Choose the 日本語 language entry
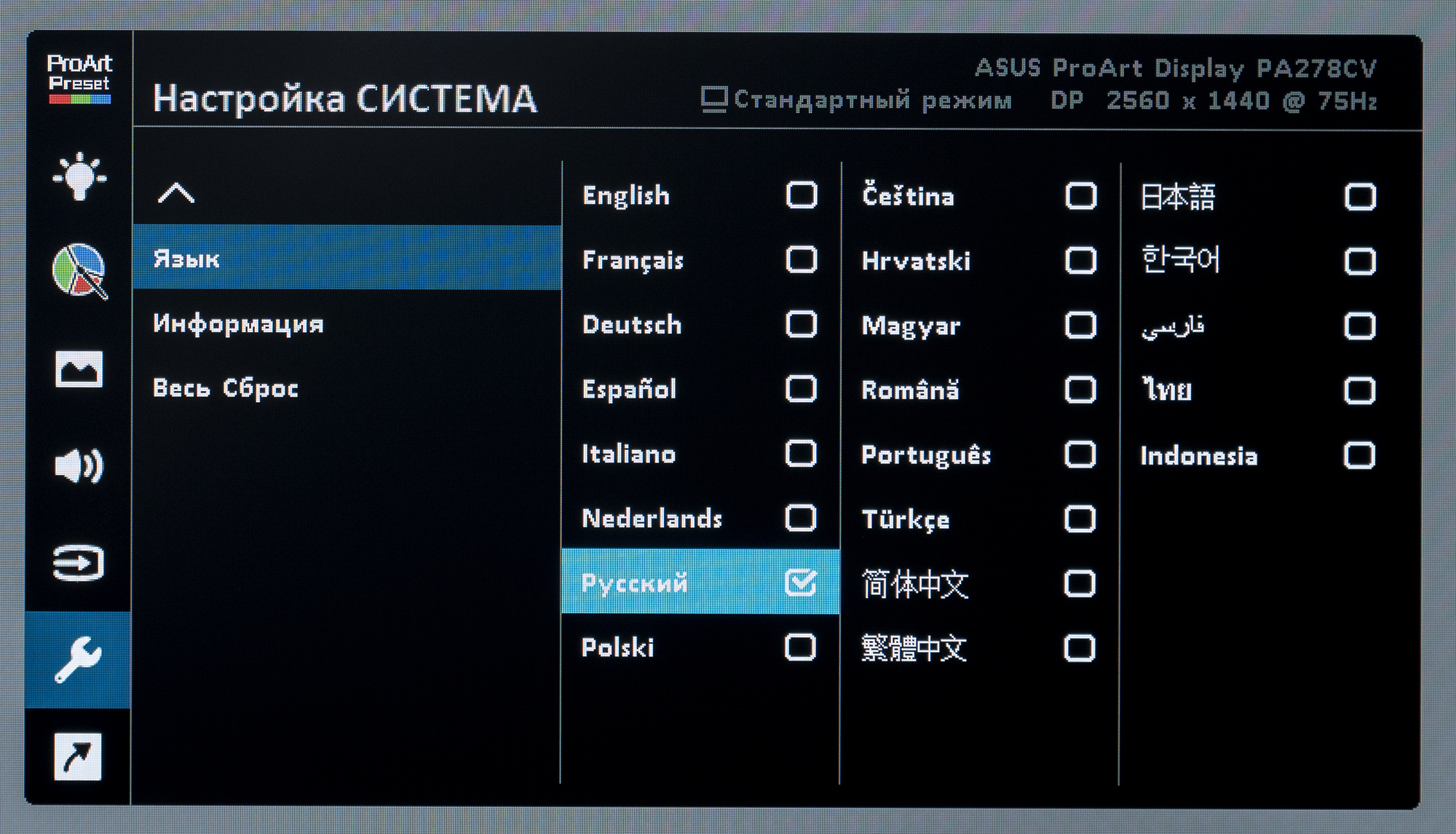 click(1177, 197)
